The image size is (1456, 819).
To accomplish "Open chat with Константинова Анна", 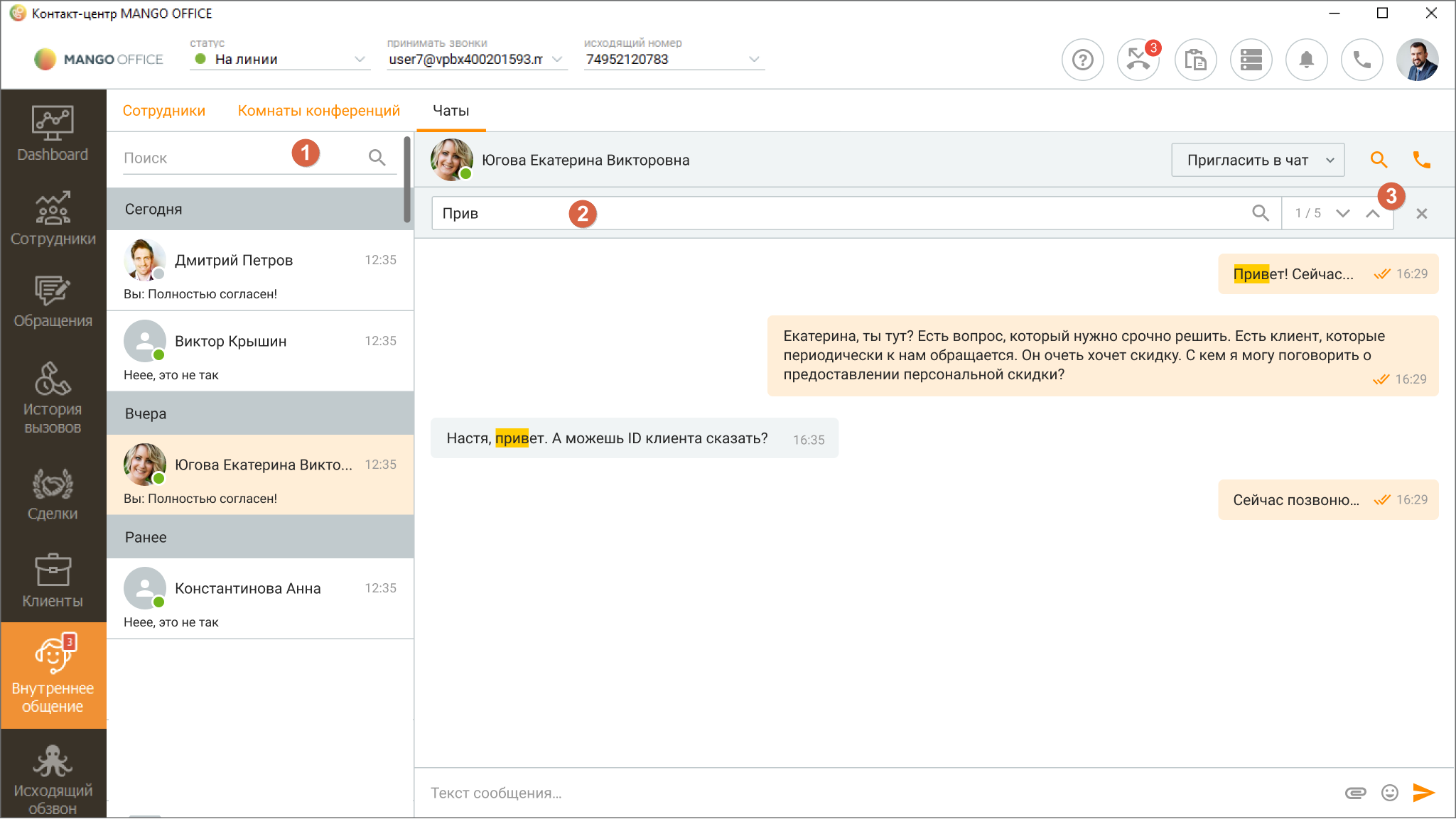I will 260,598.
